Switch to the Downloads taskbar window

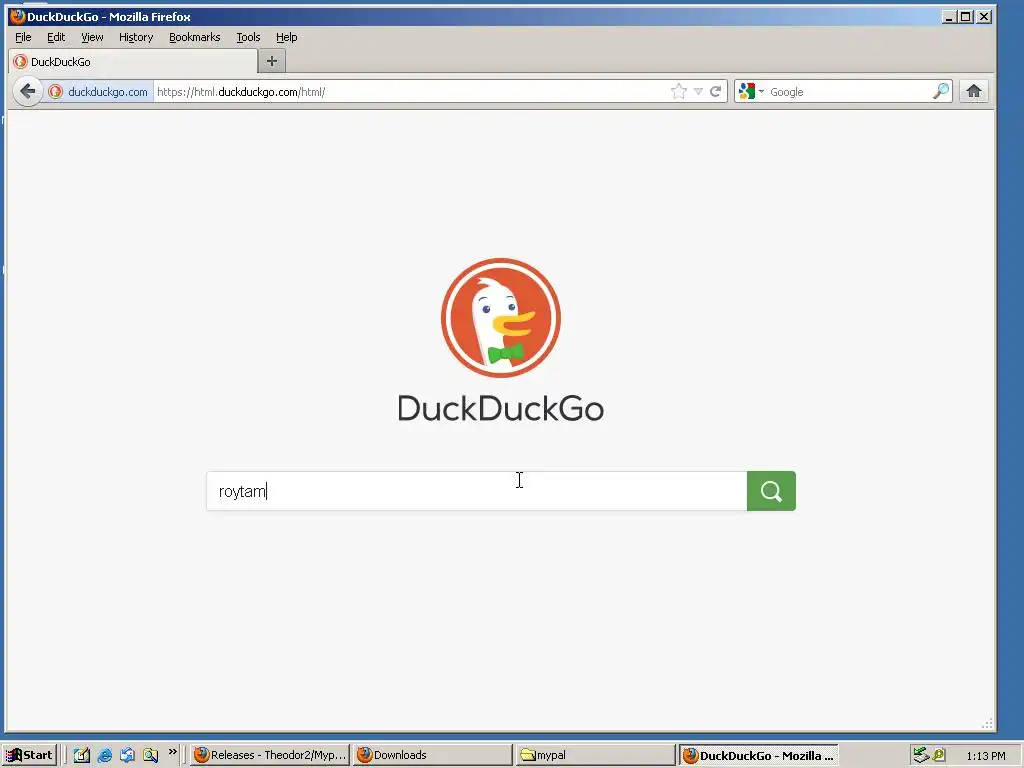[x=432, y=755]
